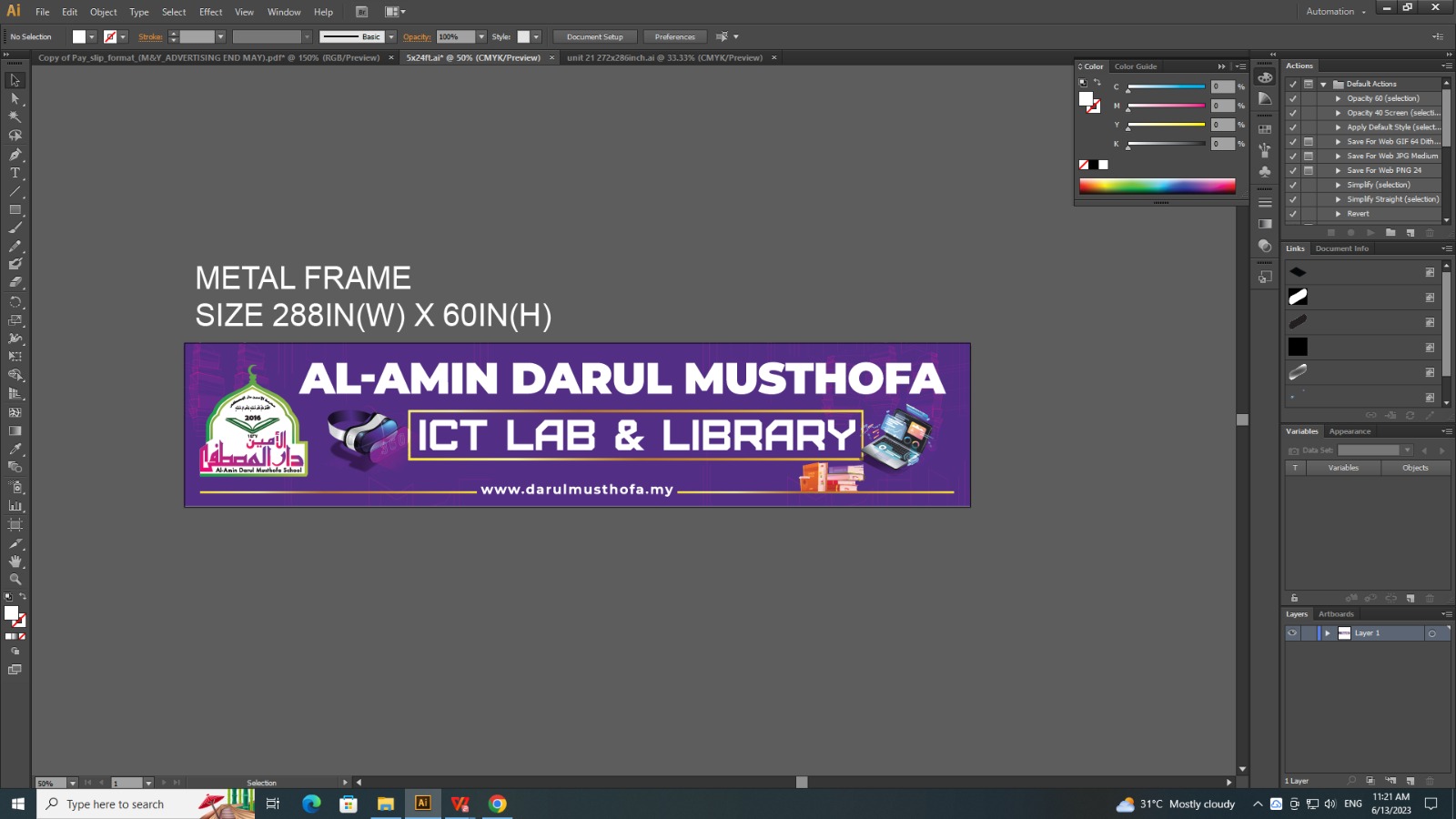Pick the Eyedropper tool
1456x819 pixels.
15,449
